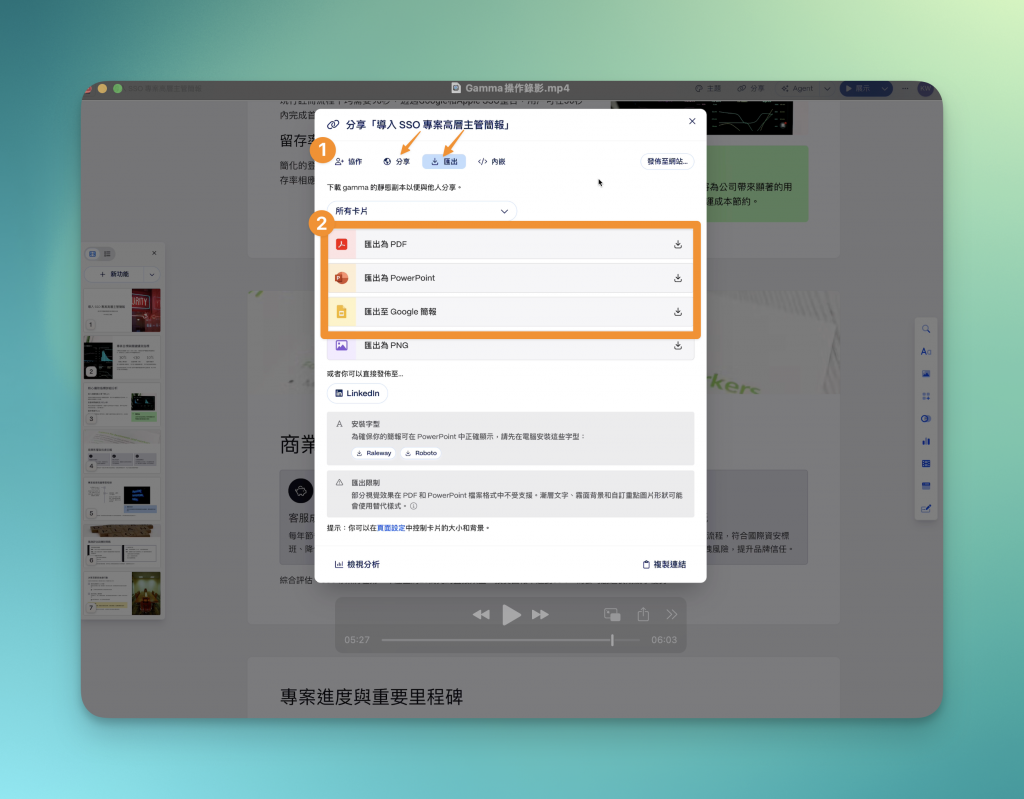Open the 所有卡片 card selection dropdown
This screenshot has height=799, width=1024.
click(421, 211)
